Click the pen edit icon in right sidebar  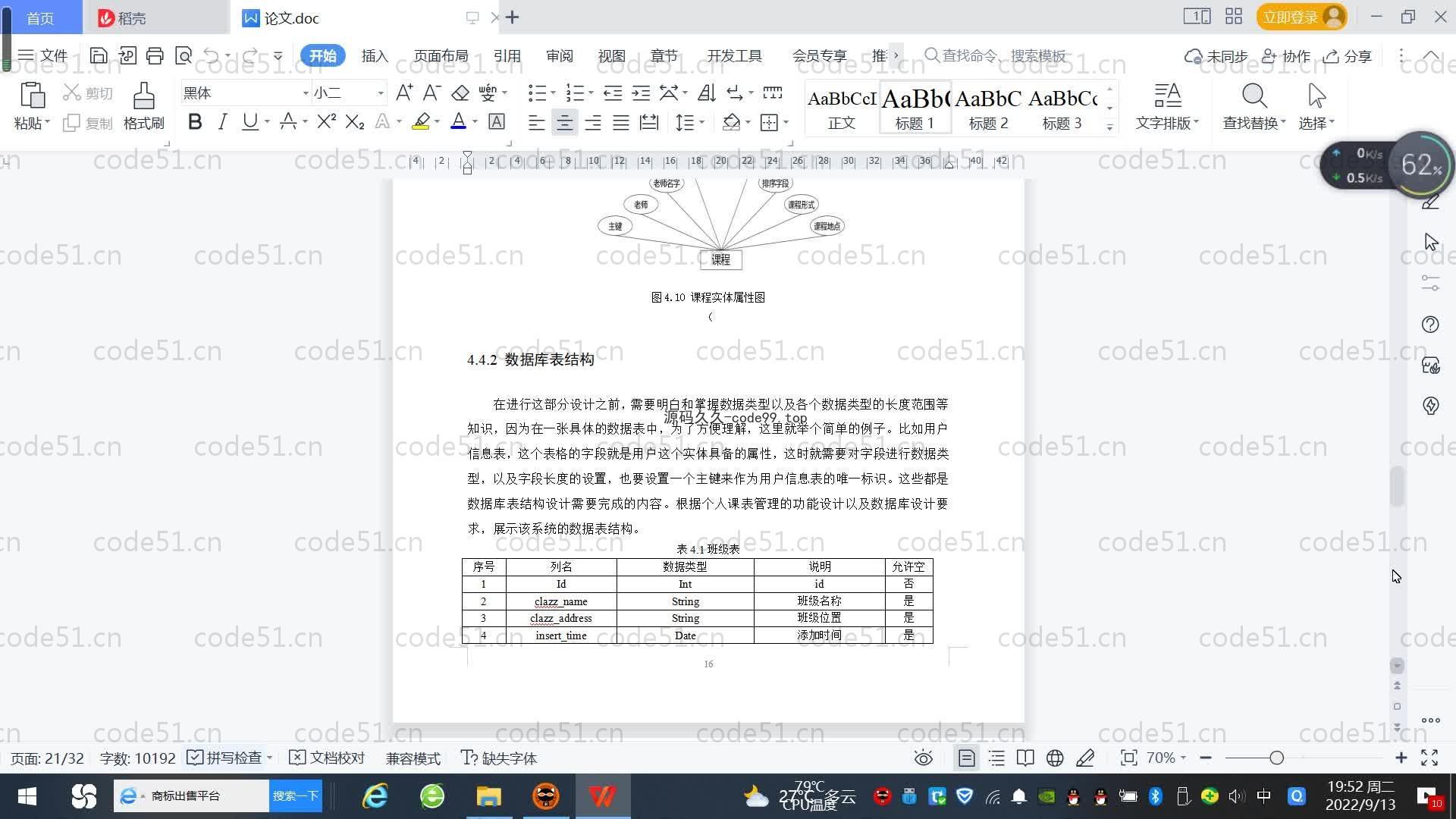1430,202
